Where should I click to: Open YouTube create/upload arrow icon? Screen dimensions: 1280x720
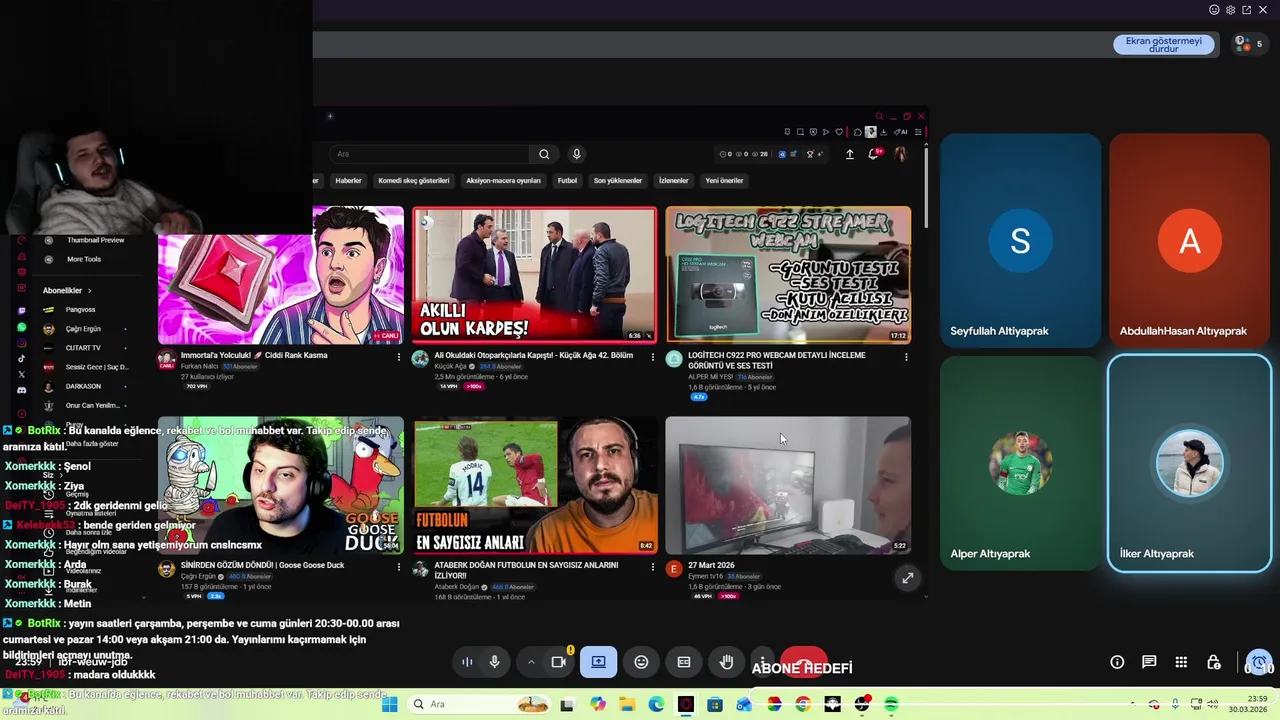(x=850, y=154)
